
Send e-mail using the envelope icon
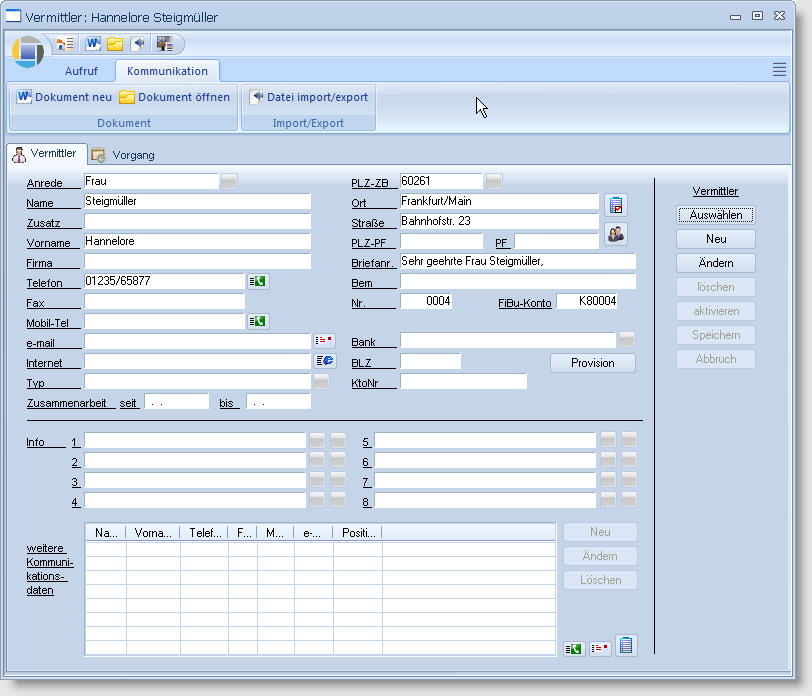(x=324, y=341)
